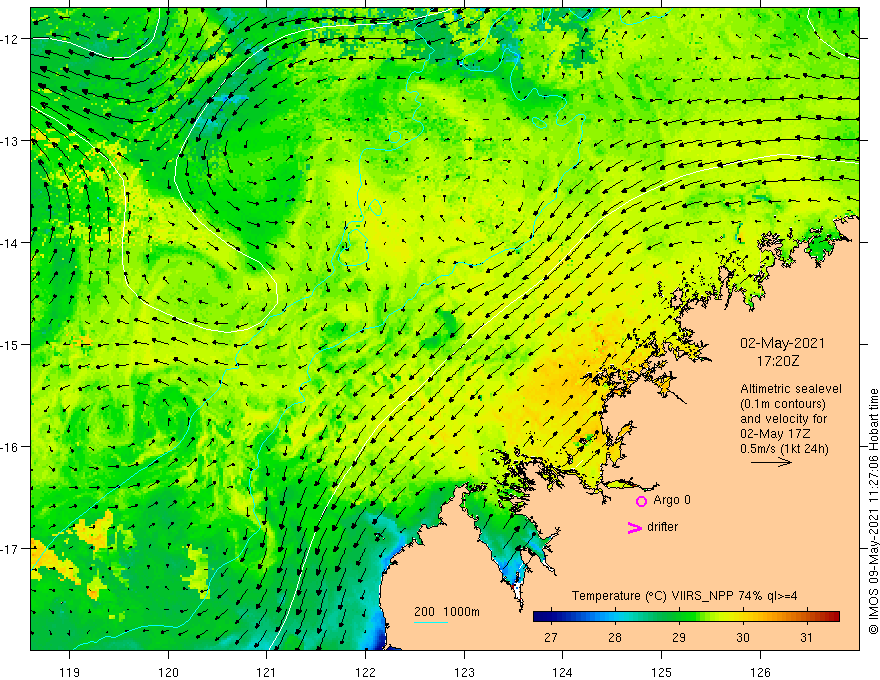This screenshot has height=680, width=880.
Task: Click the cyan 200 1000m contour legend line
Action: pos(430,622)
